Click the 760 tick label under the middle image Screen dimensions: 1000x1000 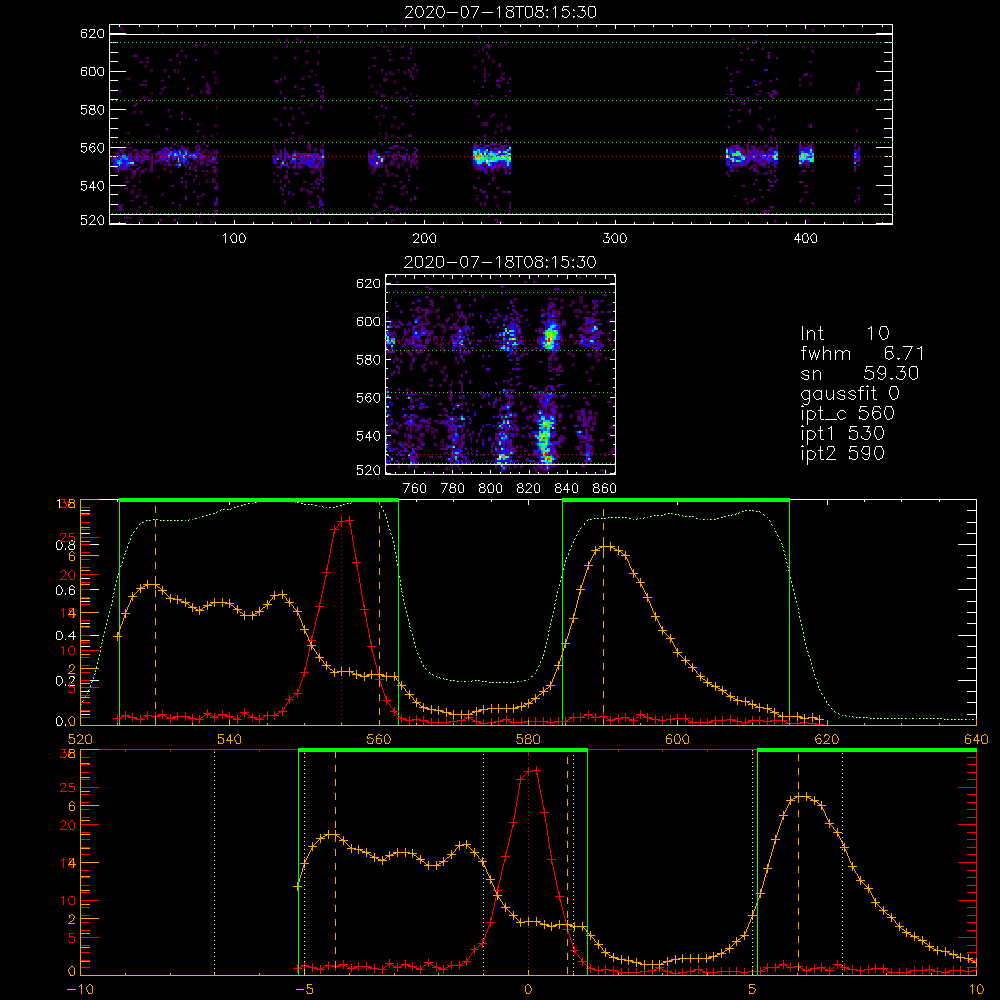[415, 489]
